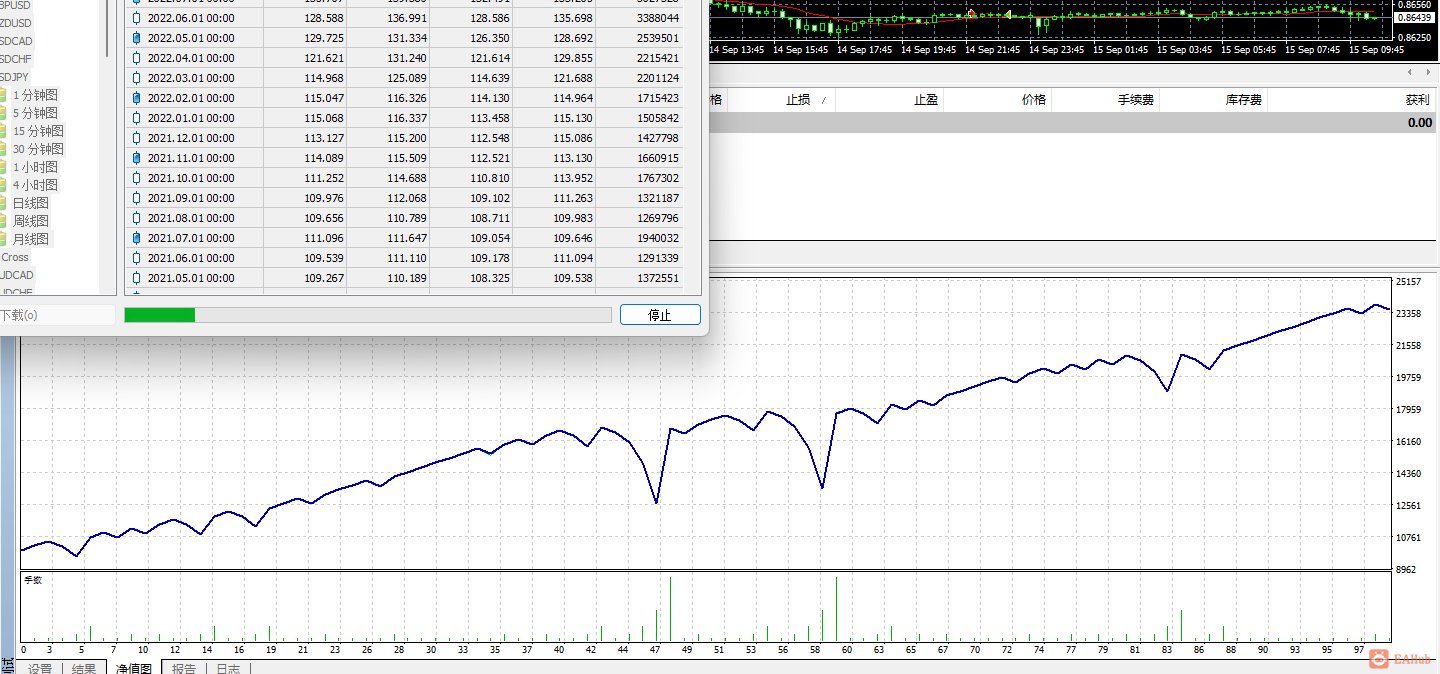The width and height of the screenshot is (1440, 674).
Task: Open the 1 分钟图 timeframe item
Action: coord(35,95)
